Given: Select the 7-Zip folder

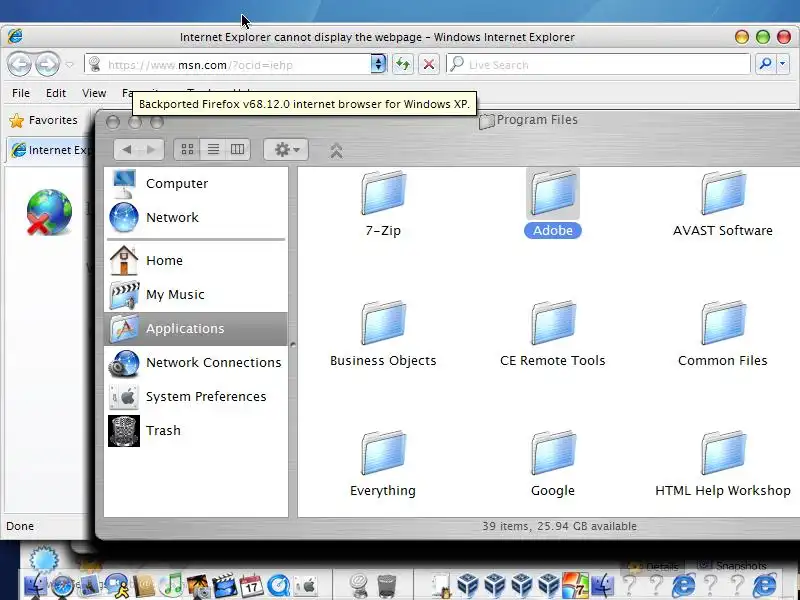Looking at the screenshot, I should (x=383, y=204).
